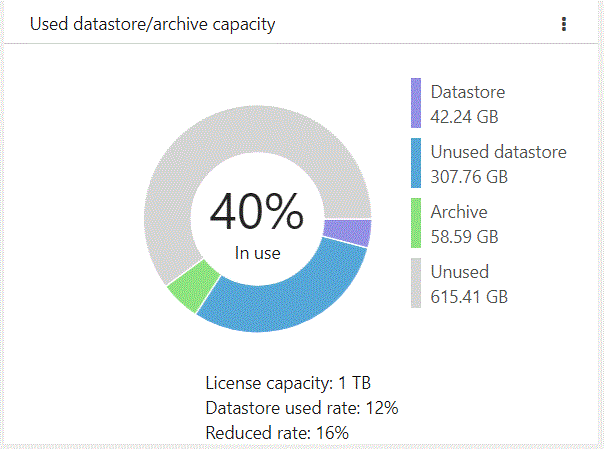
Task: Select the Unused datastore legend label
Action: click(x=498, y=152)
